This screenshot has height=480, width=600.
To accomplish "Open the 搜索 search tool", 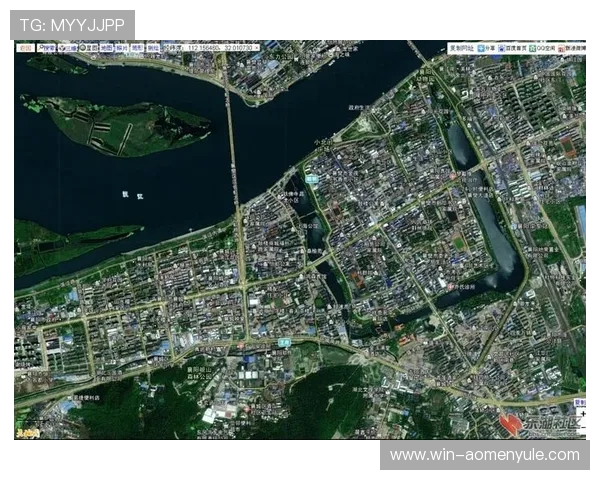I will tap(45, 47).
